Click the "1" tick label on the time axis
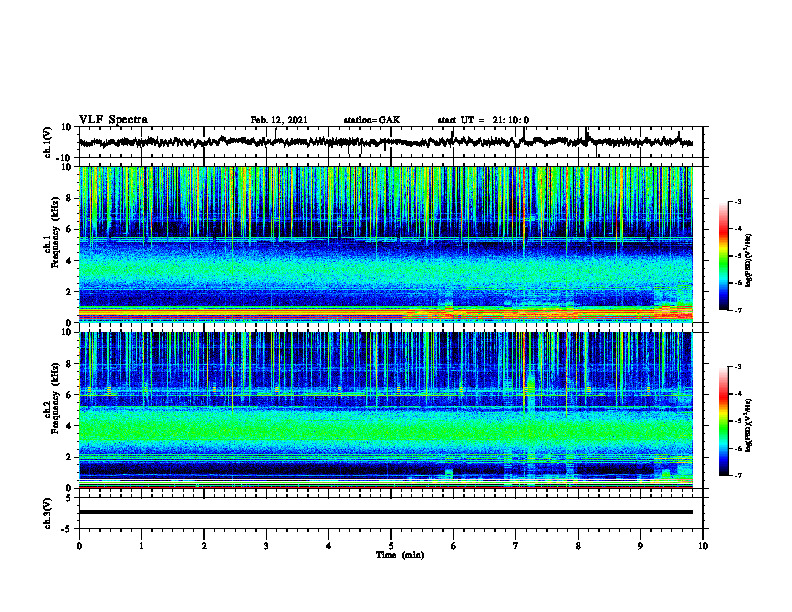This screenshot has height=612, width=792. (x=141, y=546)
